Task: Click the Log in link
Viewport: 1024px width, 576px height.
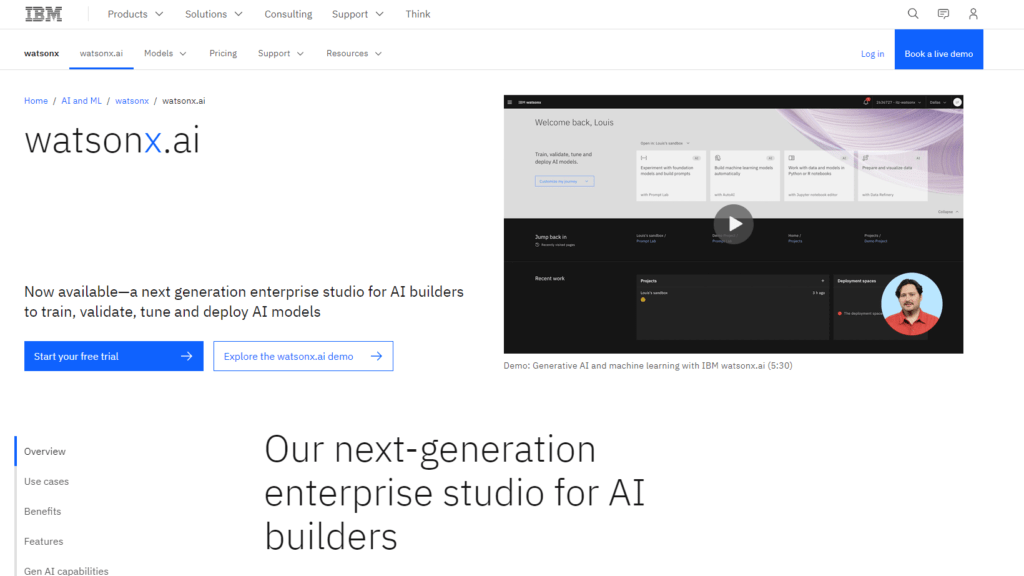Action: click(x=872, y=54)
